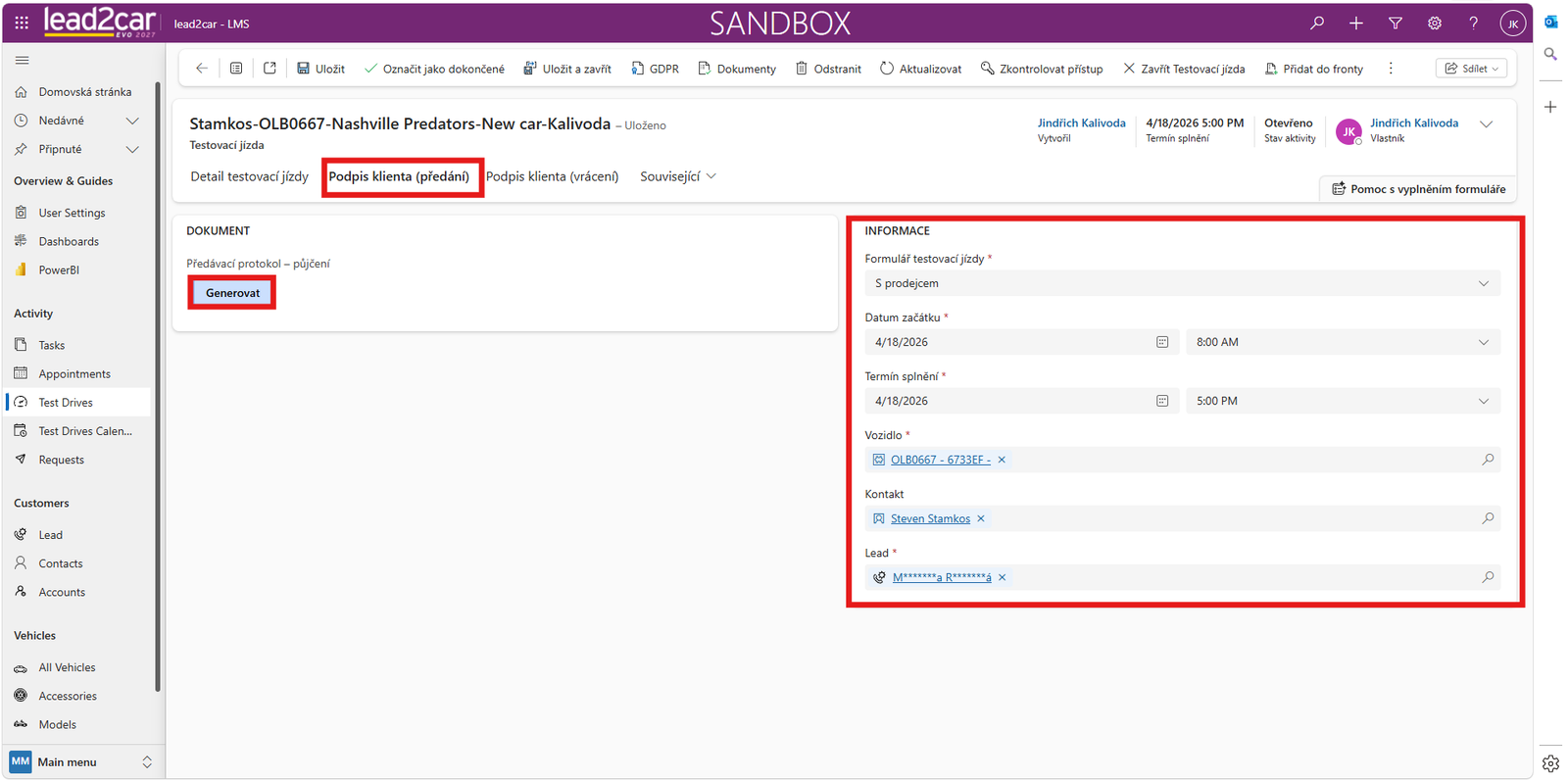Open the advanced filter funnel icon
Screen dimensions: 1568x781
coord(1396,23)
